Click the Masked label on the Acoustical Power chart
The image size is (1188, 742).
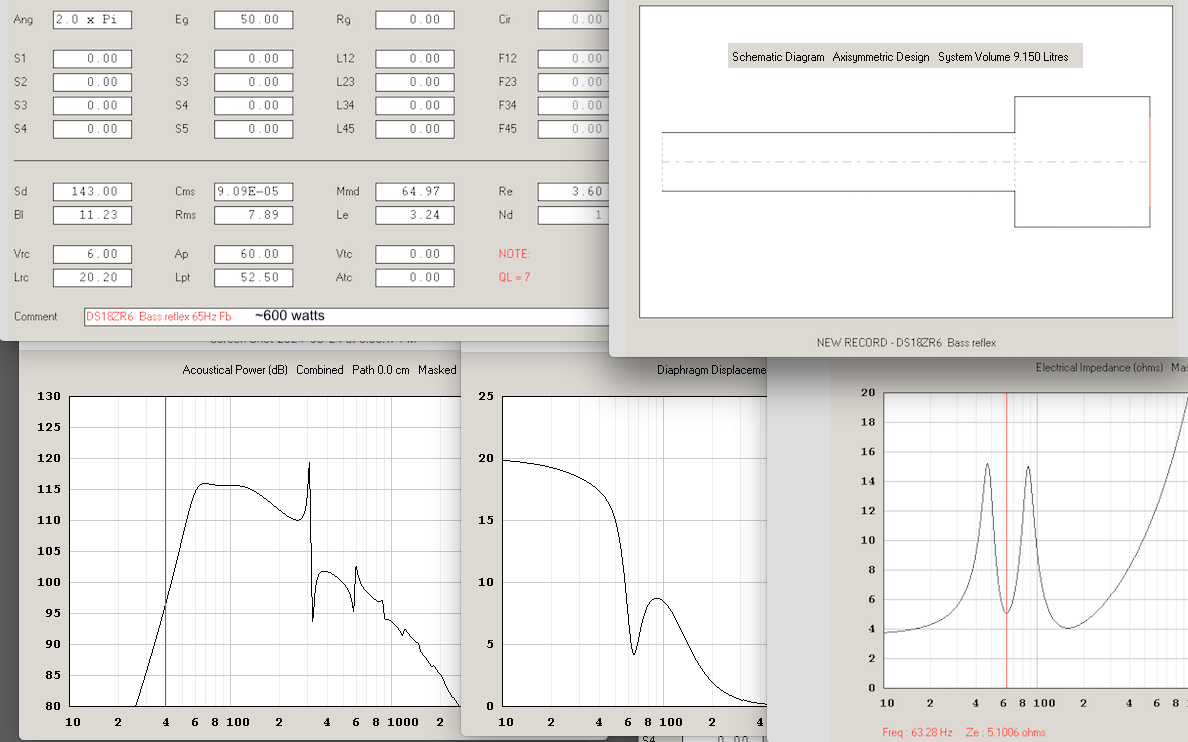[x=437, y=370]
